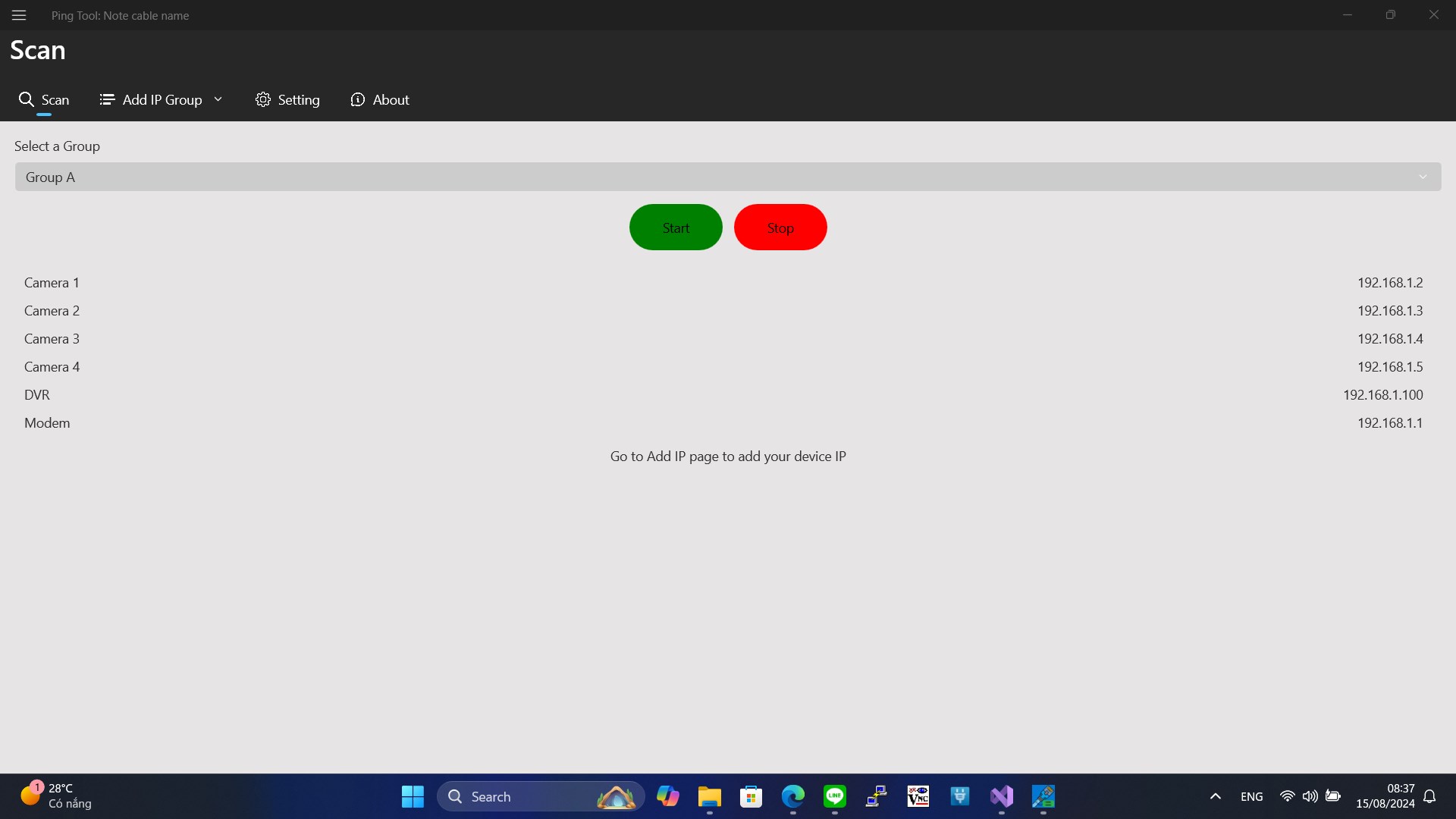Switch to the About tab
The width and height of the screenshot is (1456, 819).
(391, 99)
